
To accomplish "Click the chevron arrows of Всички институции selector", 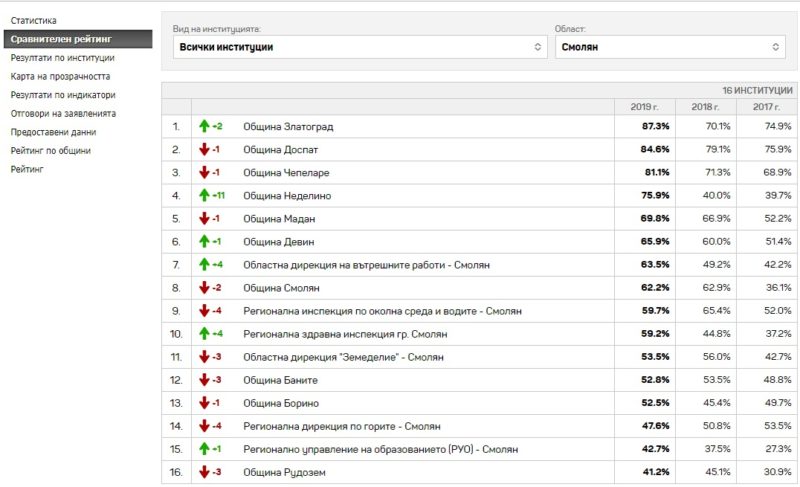I will [537, 47].
